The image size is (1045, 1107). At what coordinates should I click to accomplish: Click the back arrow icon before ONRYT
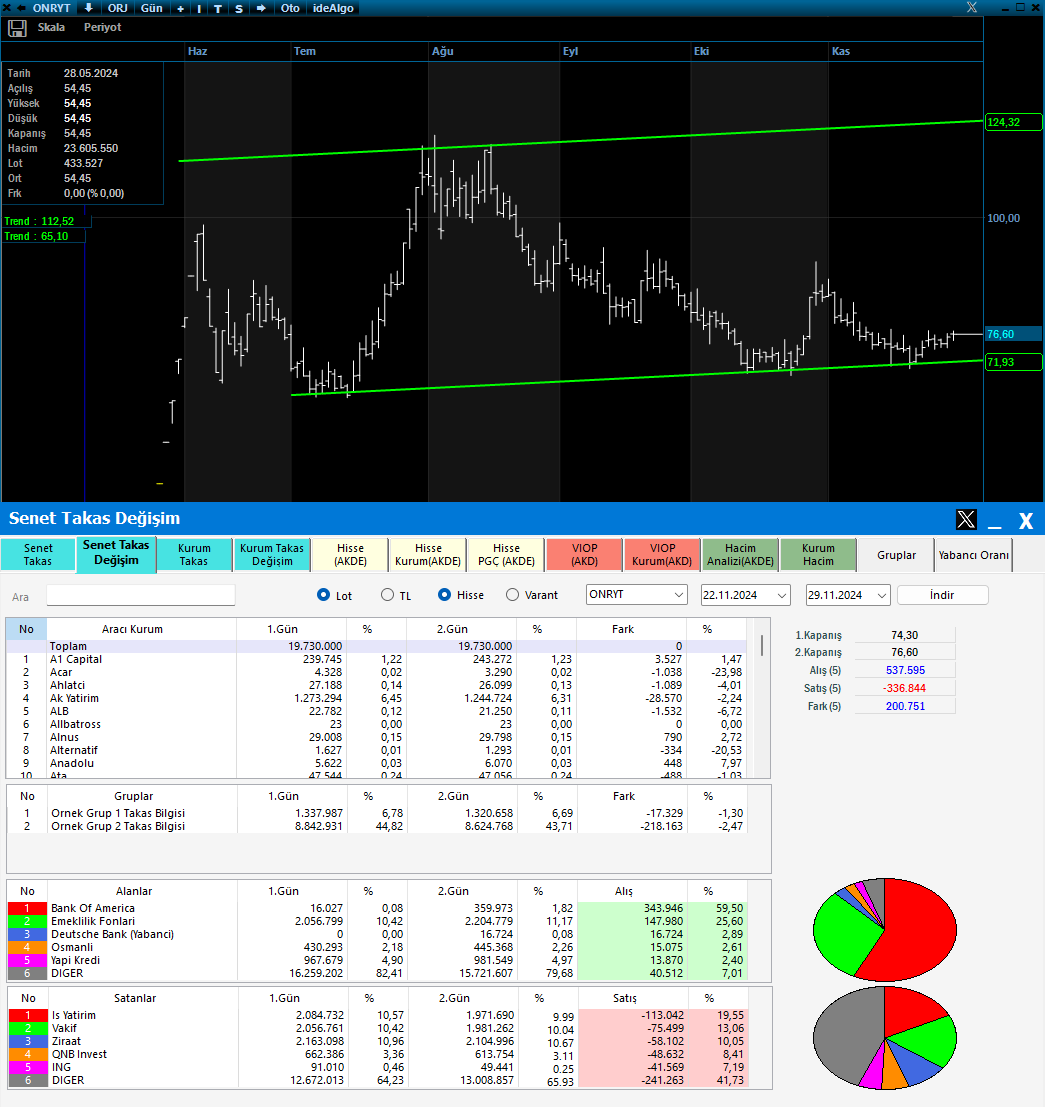21,8
